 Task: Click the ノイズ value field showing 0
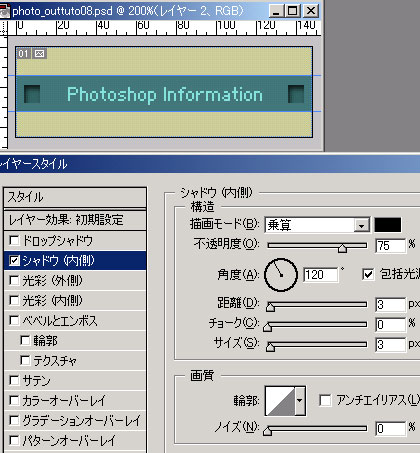click(x=390, y=428)
